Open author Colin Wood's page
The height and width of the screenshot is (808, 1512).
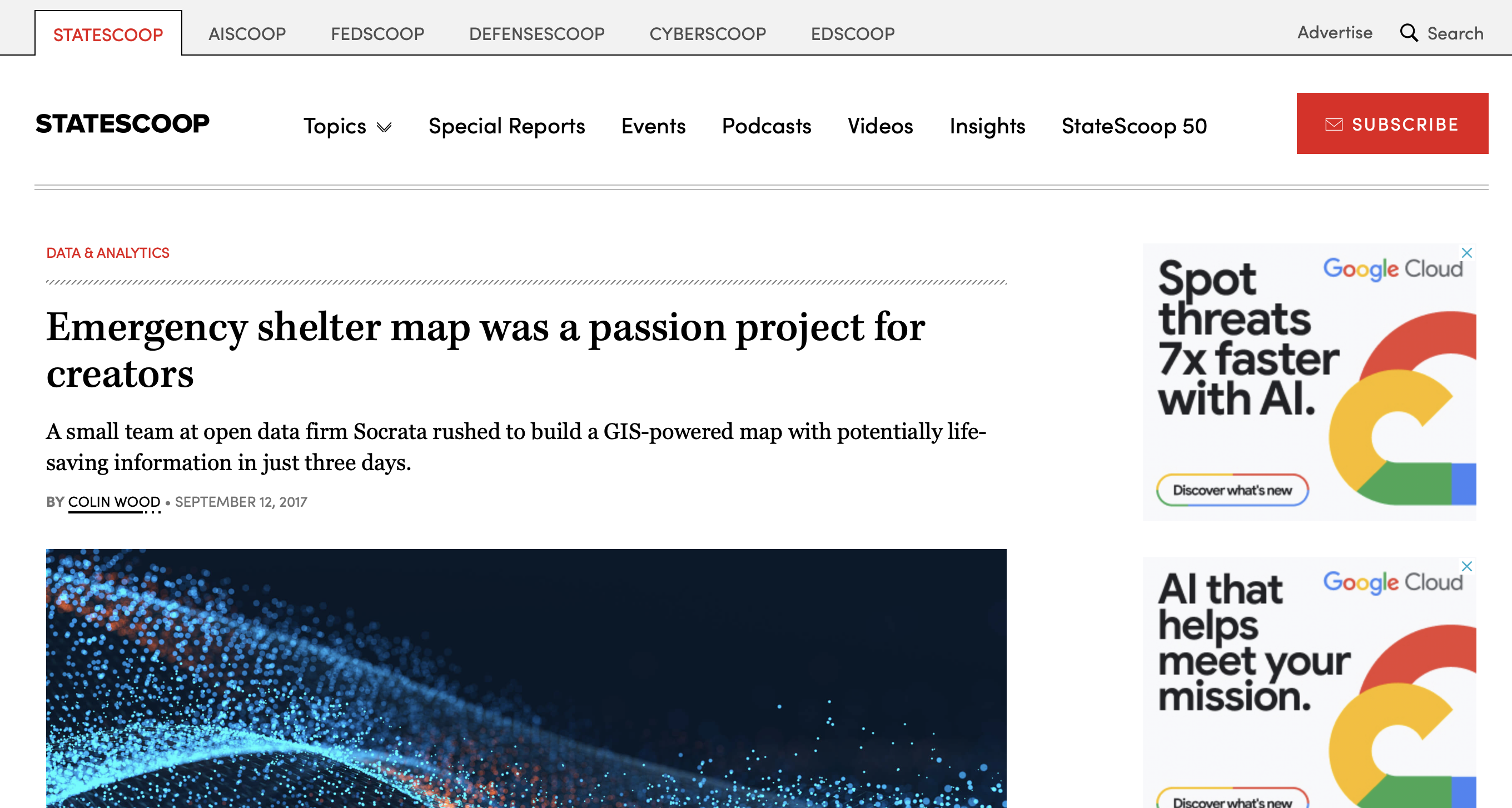coord(114,502)
